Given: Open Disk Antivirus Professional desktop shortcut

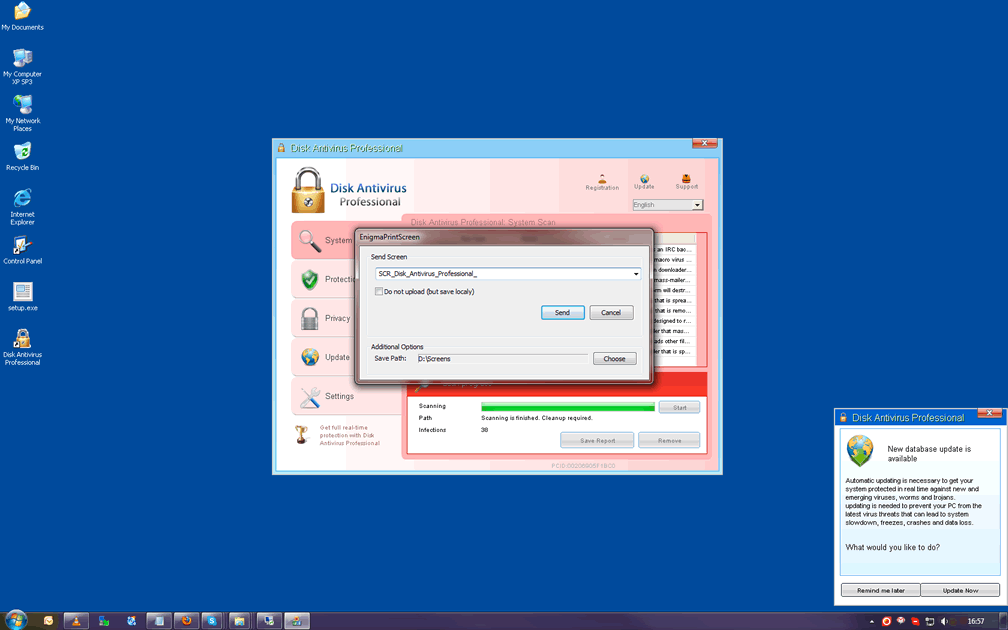Looking at the screenshot, I should coord(22,341).
